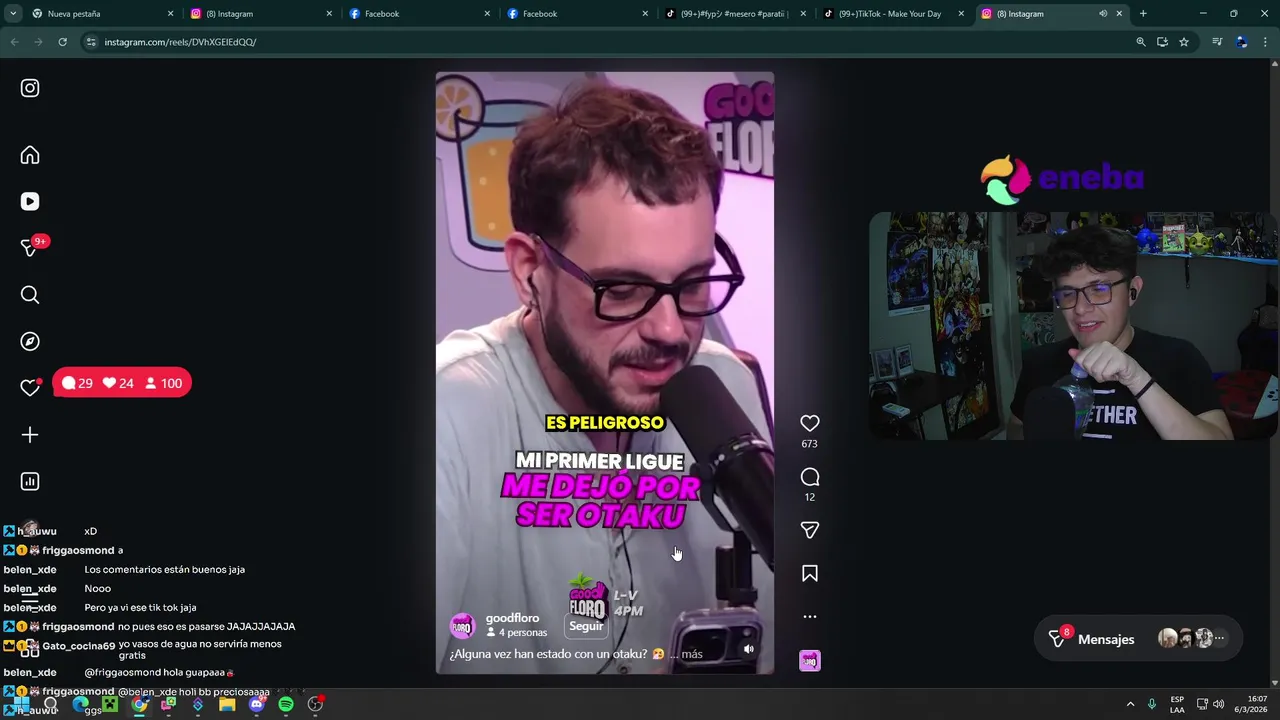1280x720 pixels.
Task: Open Instagram search in sidebar
Action: [x=30, y=295]
